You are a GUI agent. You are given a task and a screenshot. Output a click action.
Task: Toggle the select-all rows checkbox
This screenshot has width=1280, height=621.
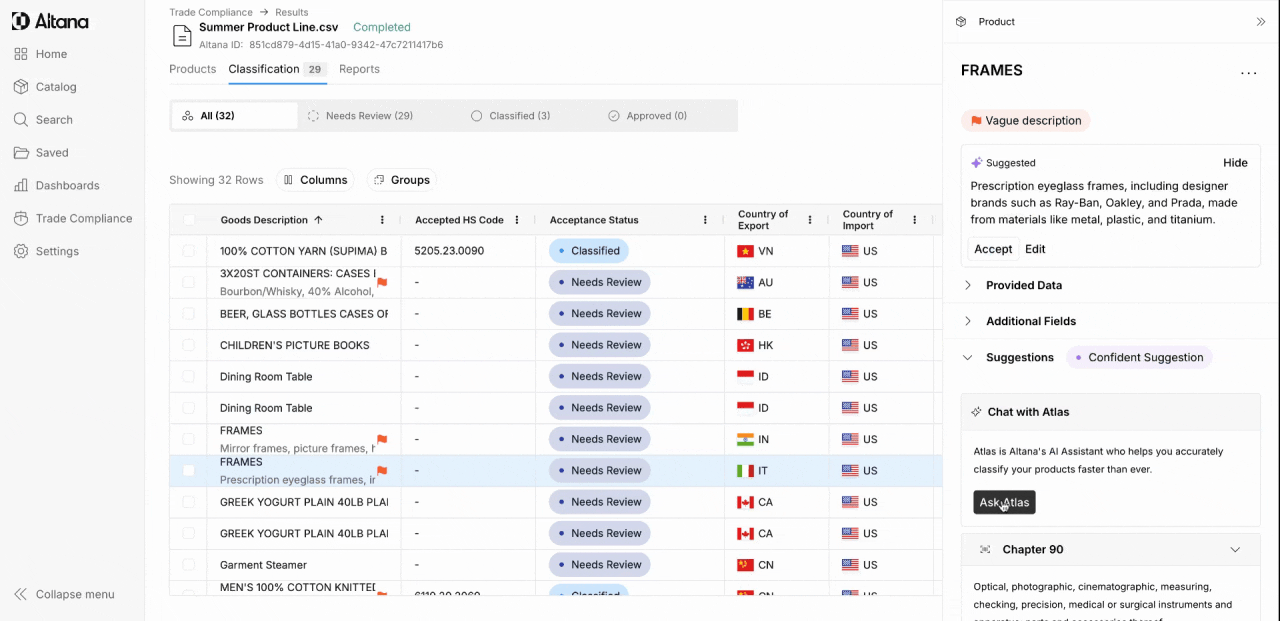pyautogui.click(x=189, y=220)
